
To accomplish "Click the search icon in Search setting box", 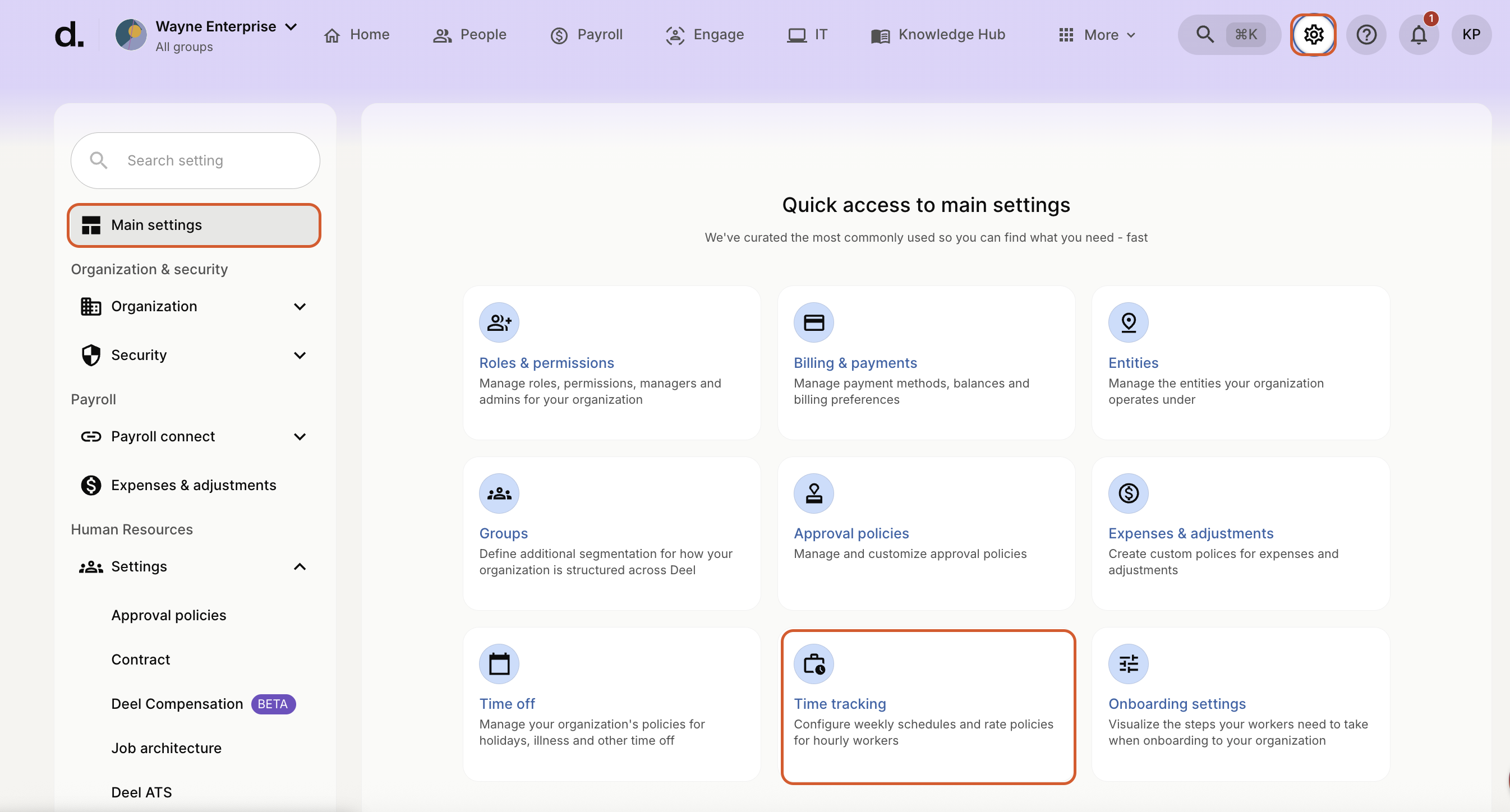I will [99, 160].
